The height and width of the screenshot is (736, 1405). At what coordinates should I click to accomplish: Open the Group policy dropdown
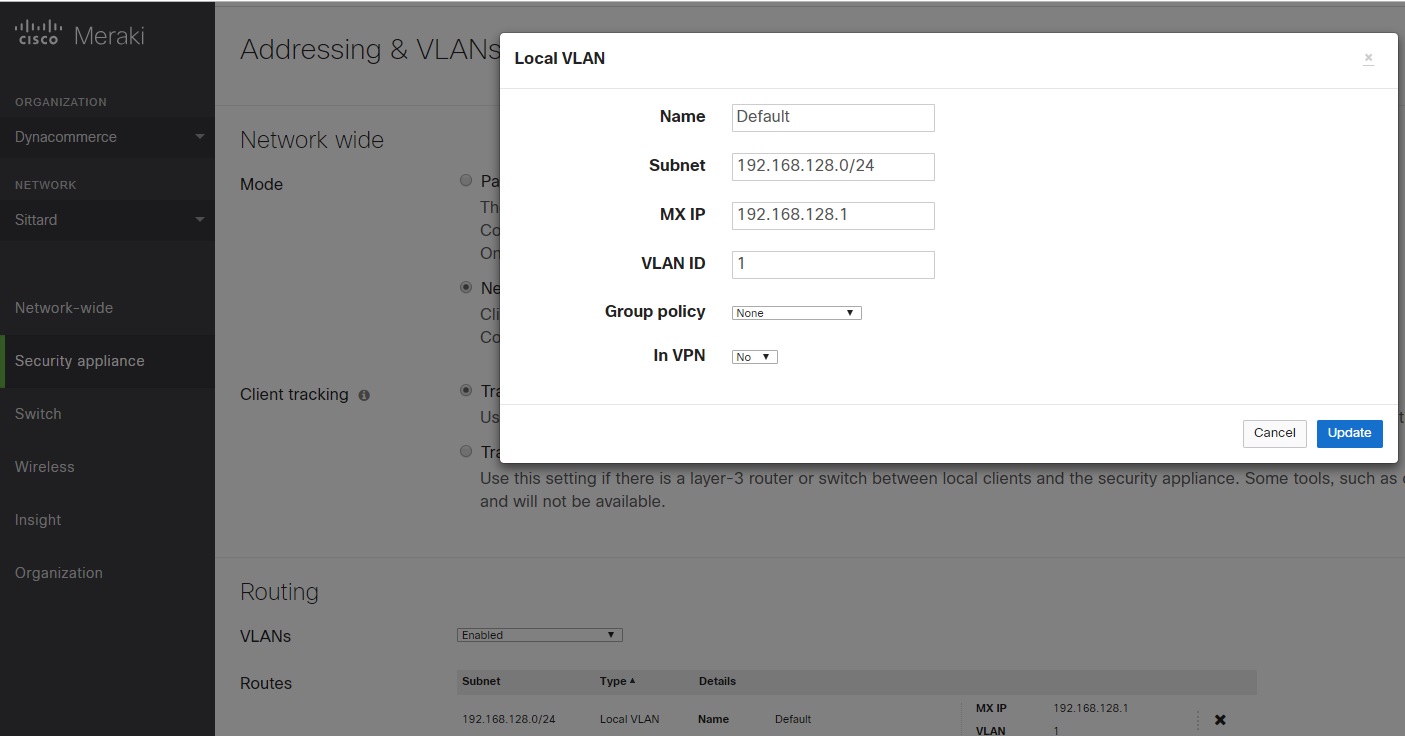[796, 312]
